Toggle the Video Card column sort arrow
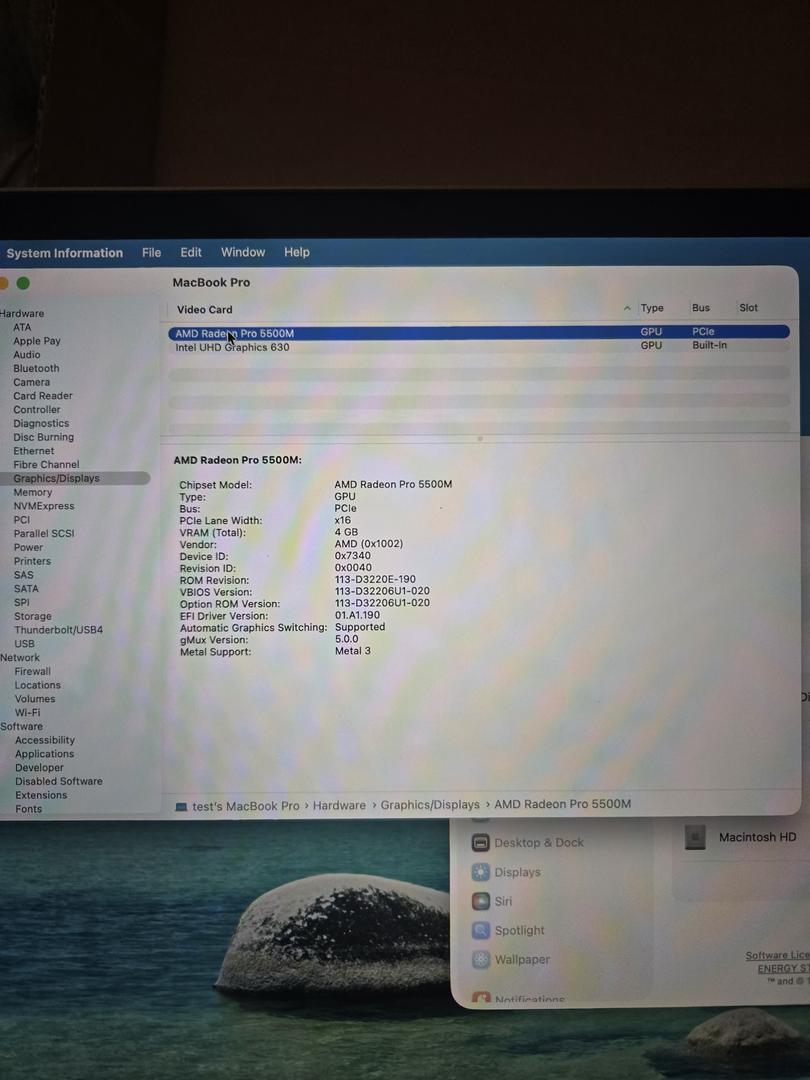Screen dimensions: 810x1080 tap(627, 309)
